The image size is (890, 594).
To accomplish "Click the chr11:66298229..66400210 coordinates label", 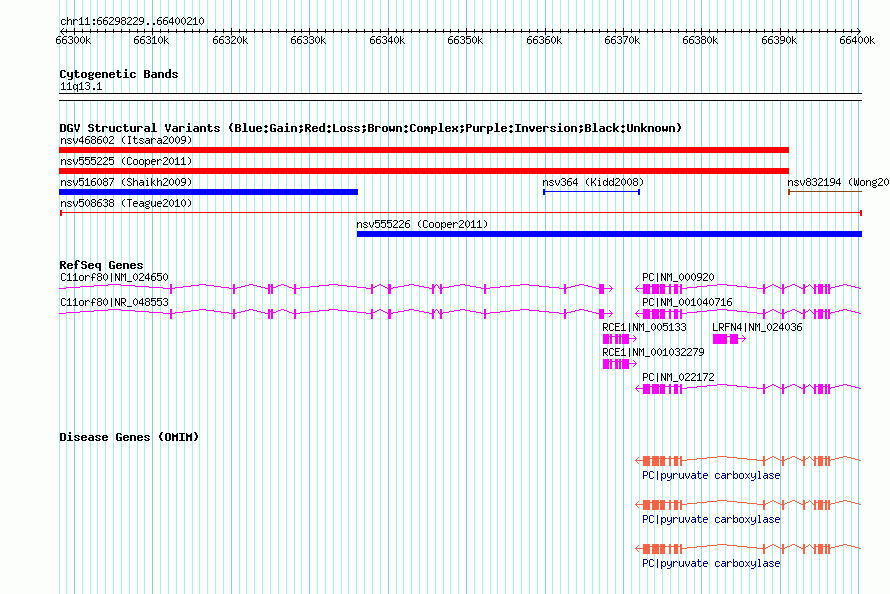I will pos(132,22).
